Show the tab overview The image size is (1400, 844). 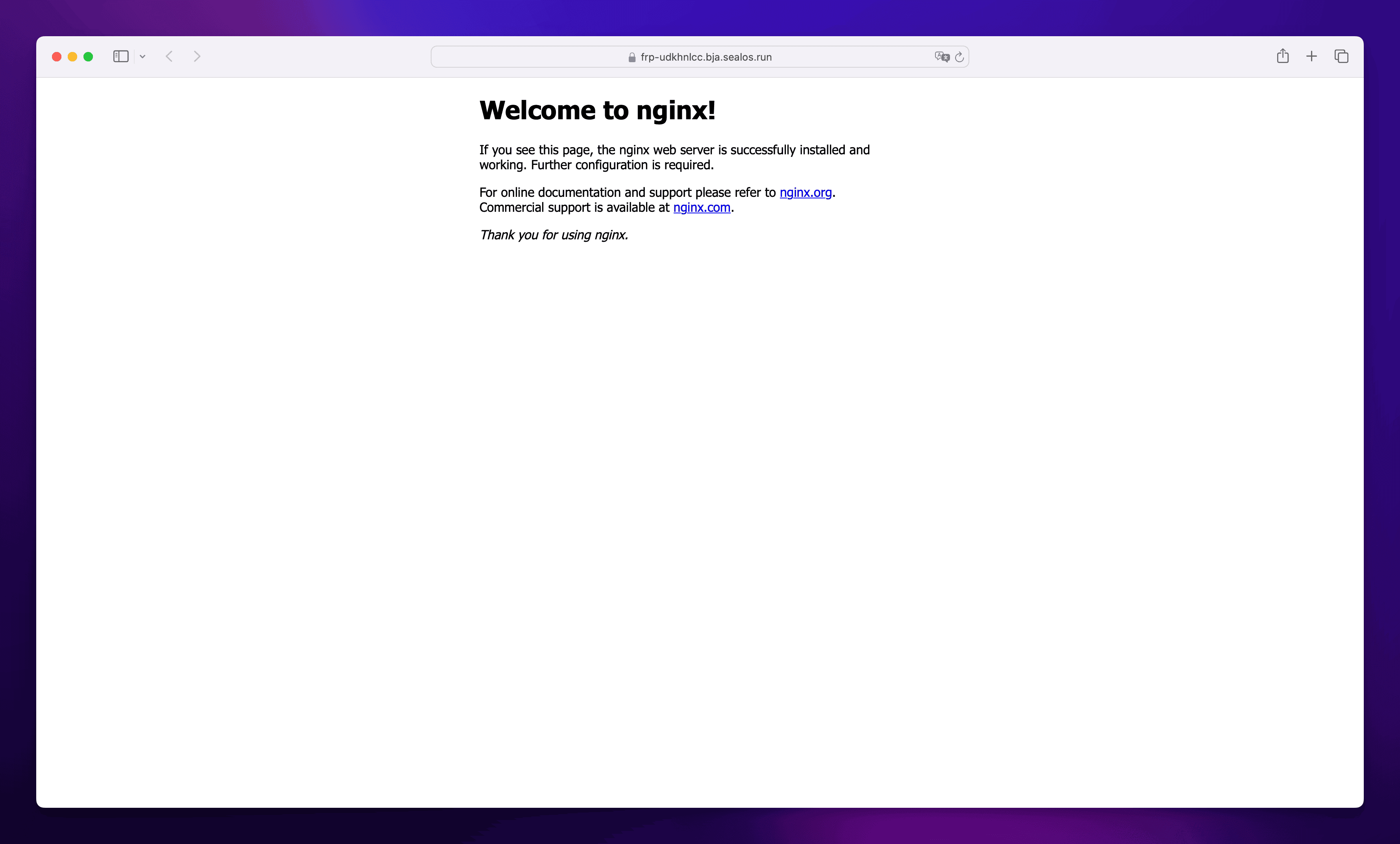(x=1341, y=56)
